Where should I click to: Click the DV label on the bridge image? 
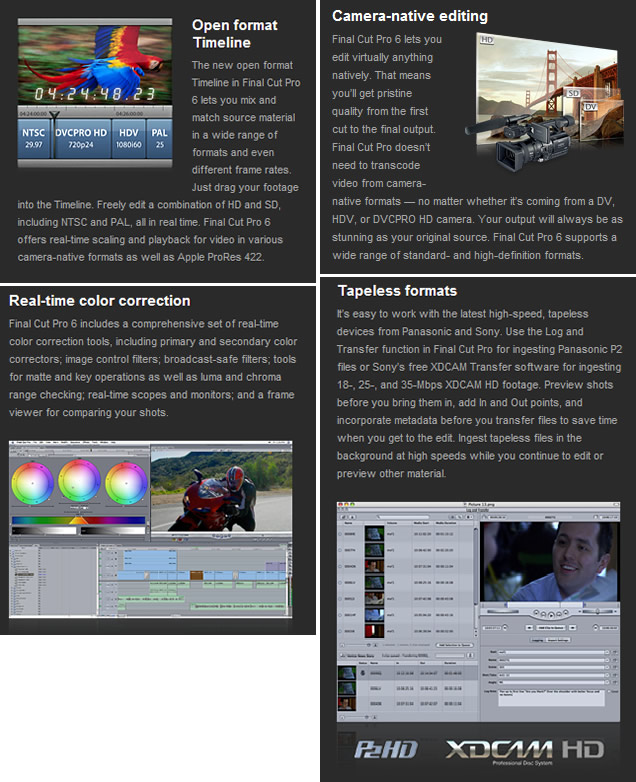coord(590,106)
